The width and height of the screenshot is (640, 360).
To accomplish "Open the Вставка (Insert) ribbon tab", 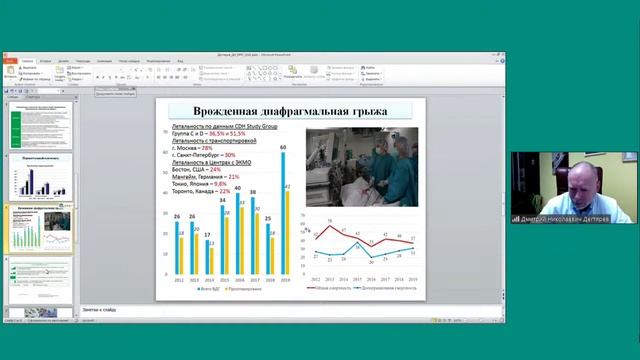I will point(45,61).
